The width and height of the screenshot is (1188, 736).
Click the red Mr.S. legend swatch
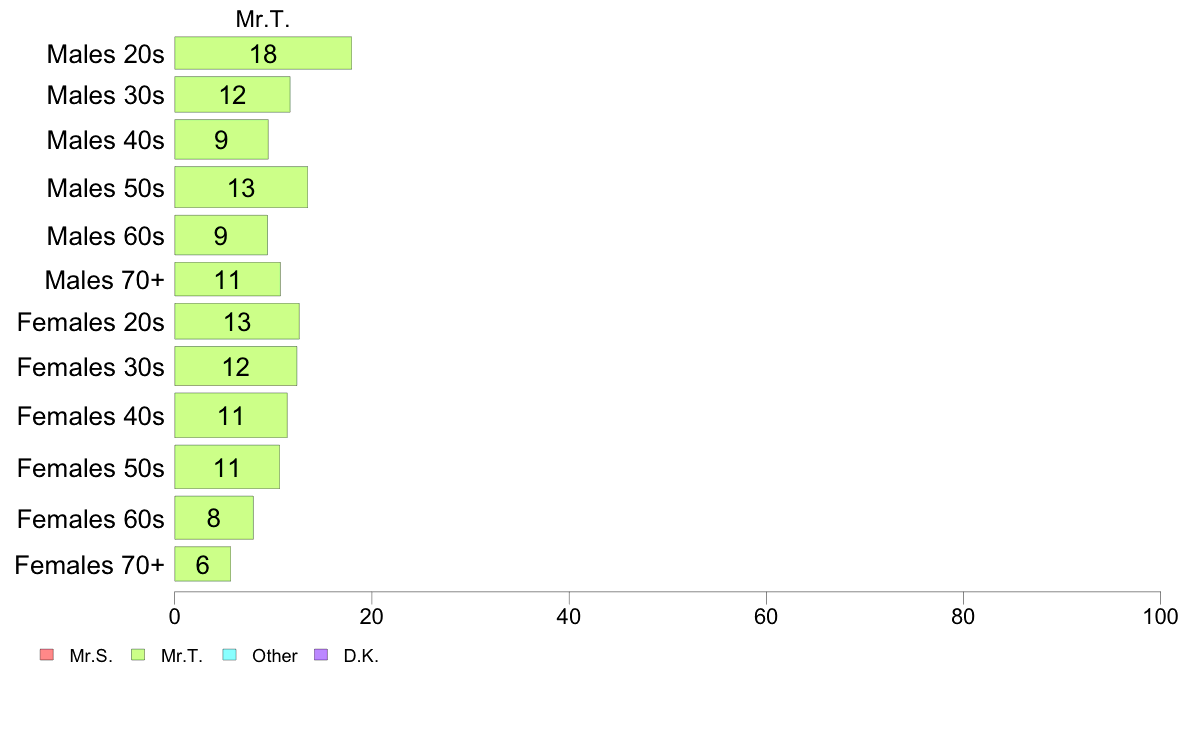coord(47,655)
